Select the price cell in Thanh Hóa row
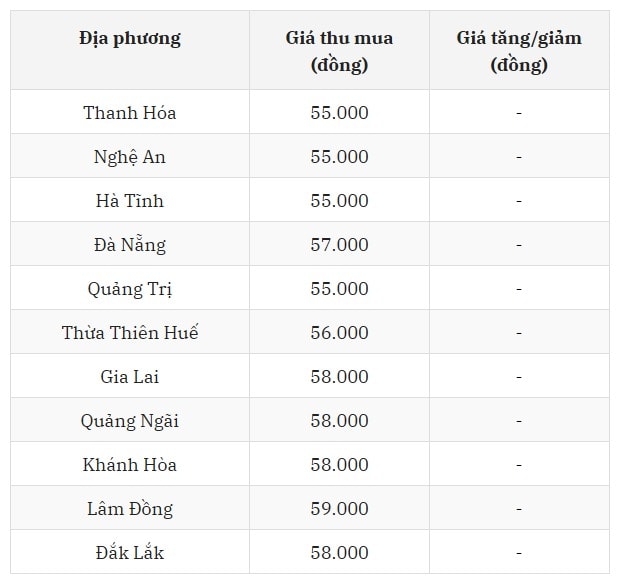Viewport: 624px width, 584px height. [x=339, y=113]
